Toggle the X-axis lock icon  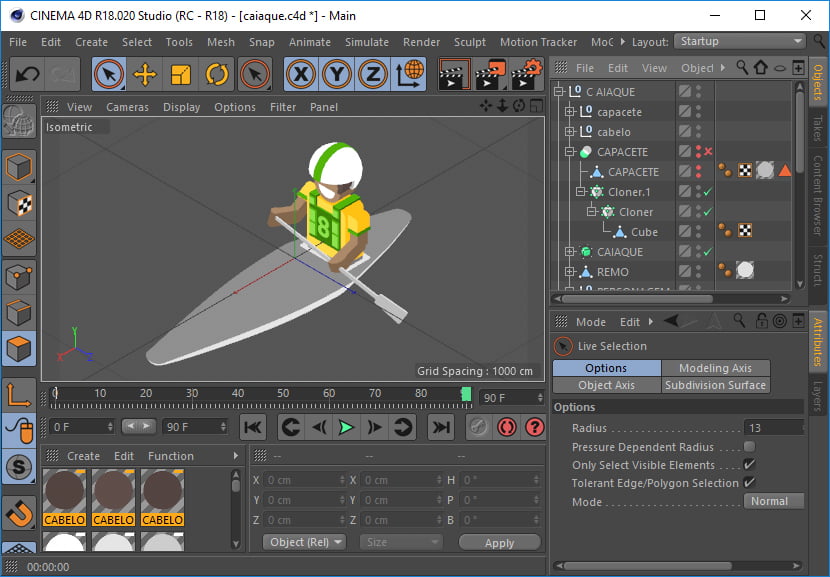(301, 74)
